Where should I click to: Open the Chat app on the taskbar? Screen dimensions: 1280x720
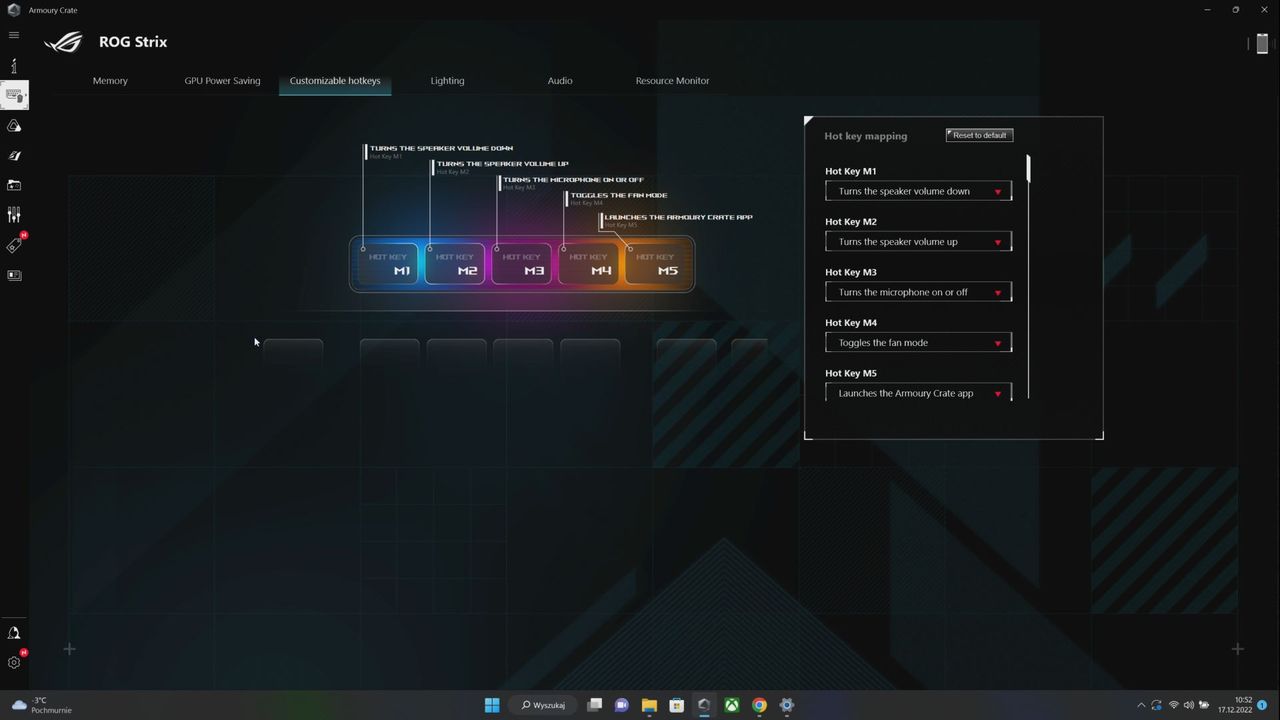(x=621, y=705)
